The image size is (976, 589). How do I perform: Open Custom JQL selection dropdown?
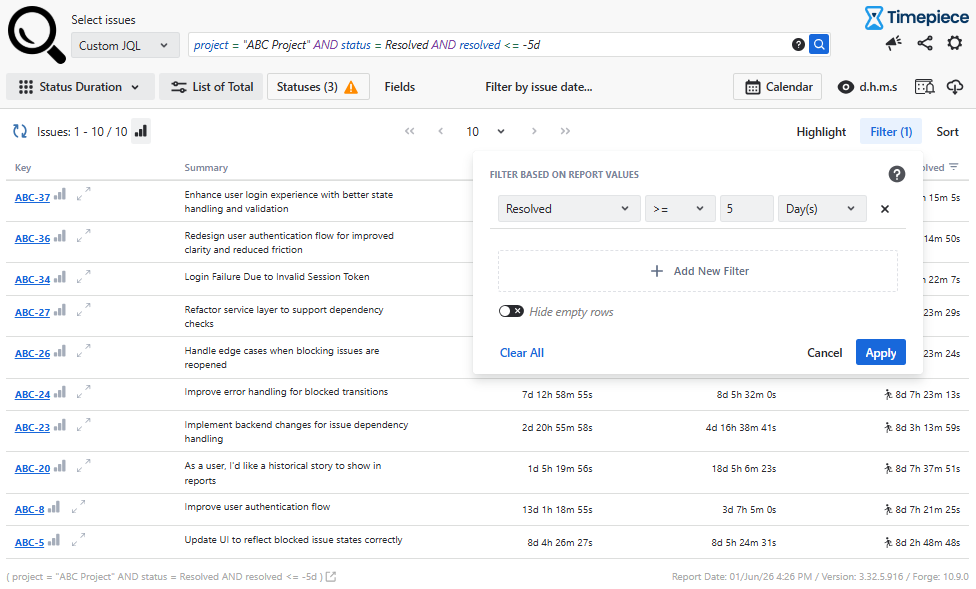[x=125, y=45]
